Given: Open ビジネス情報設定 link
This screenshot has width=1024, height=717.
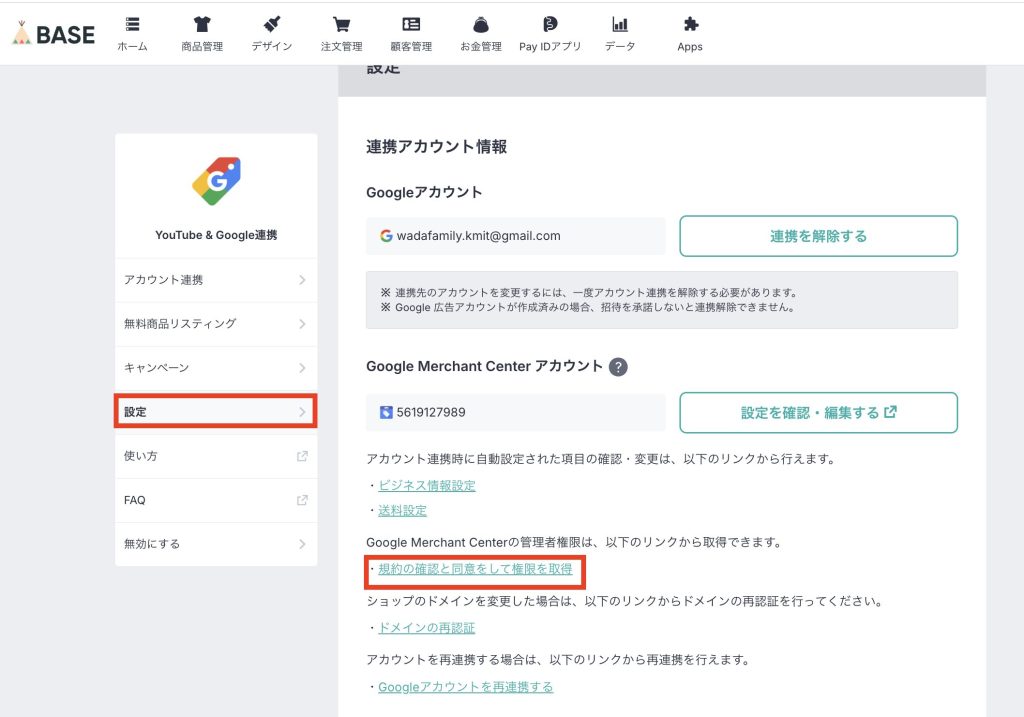Looking at the screenshot, I should click(427, 485).
